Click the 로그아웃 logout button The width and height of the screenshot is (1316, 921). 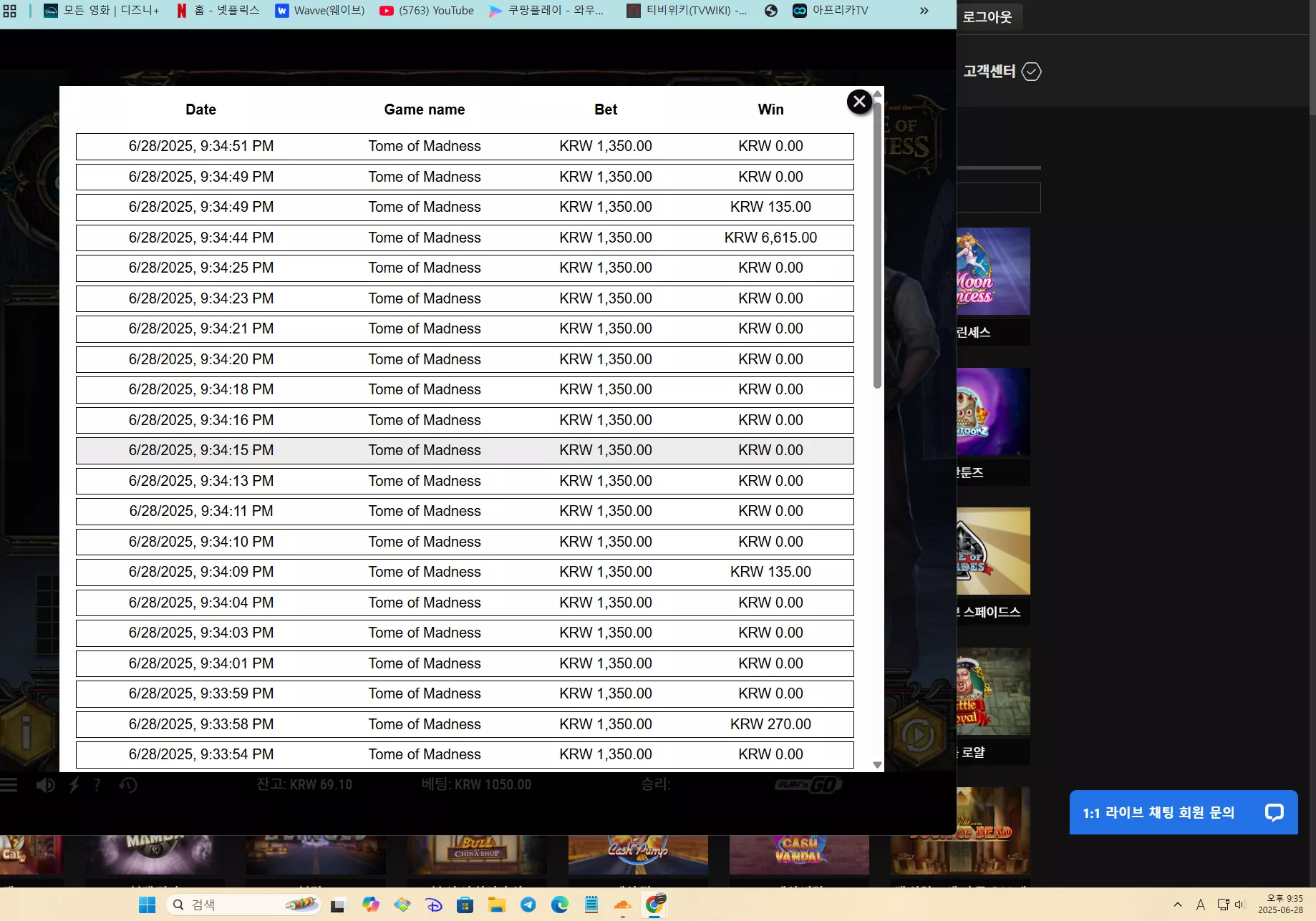pyautogui.click(x=987, y=16)
